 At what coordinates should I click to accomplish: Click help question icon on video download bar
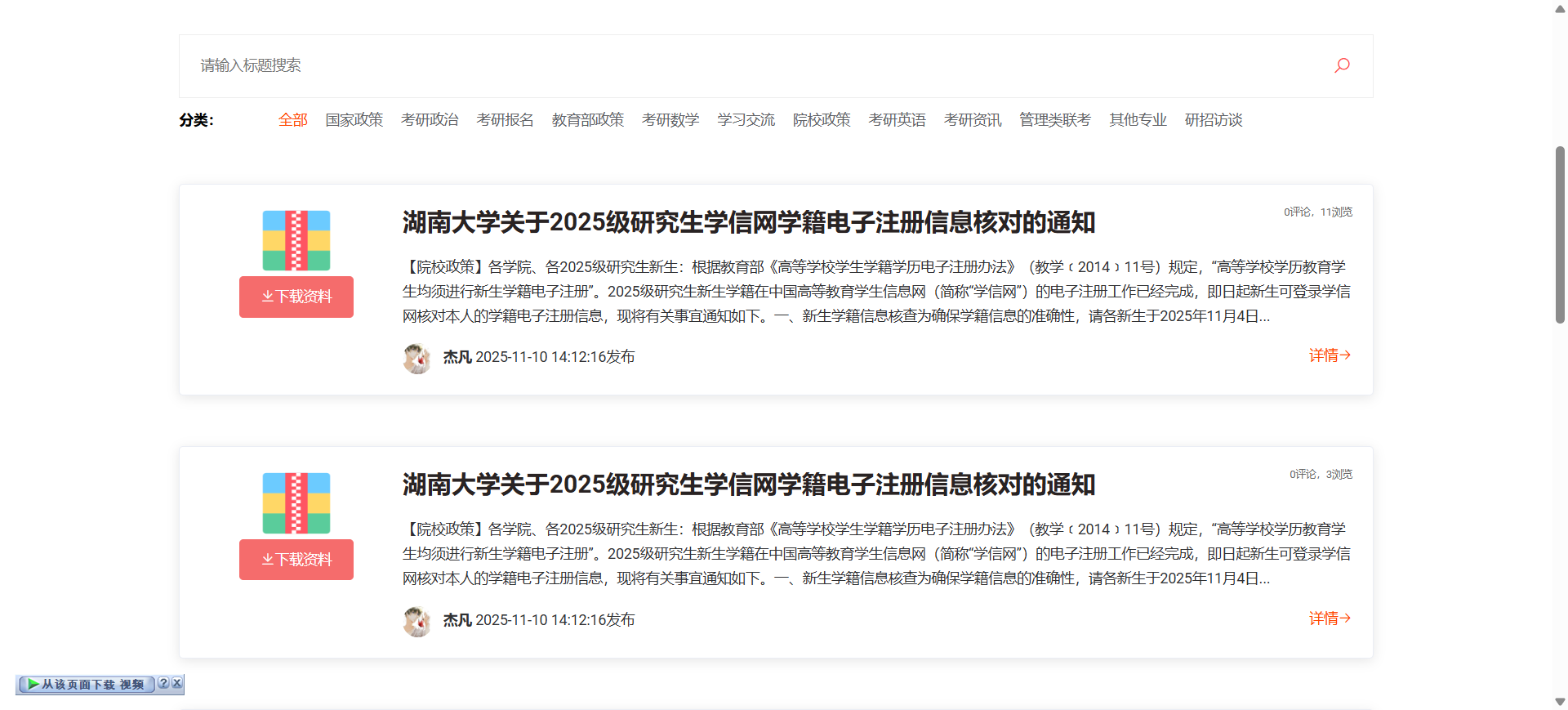pos(163,683)
